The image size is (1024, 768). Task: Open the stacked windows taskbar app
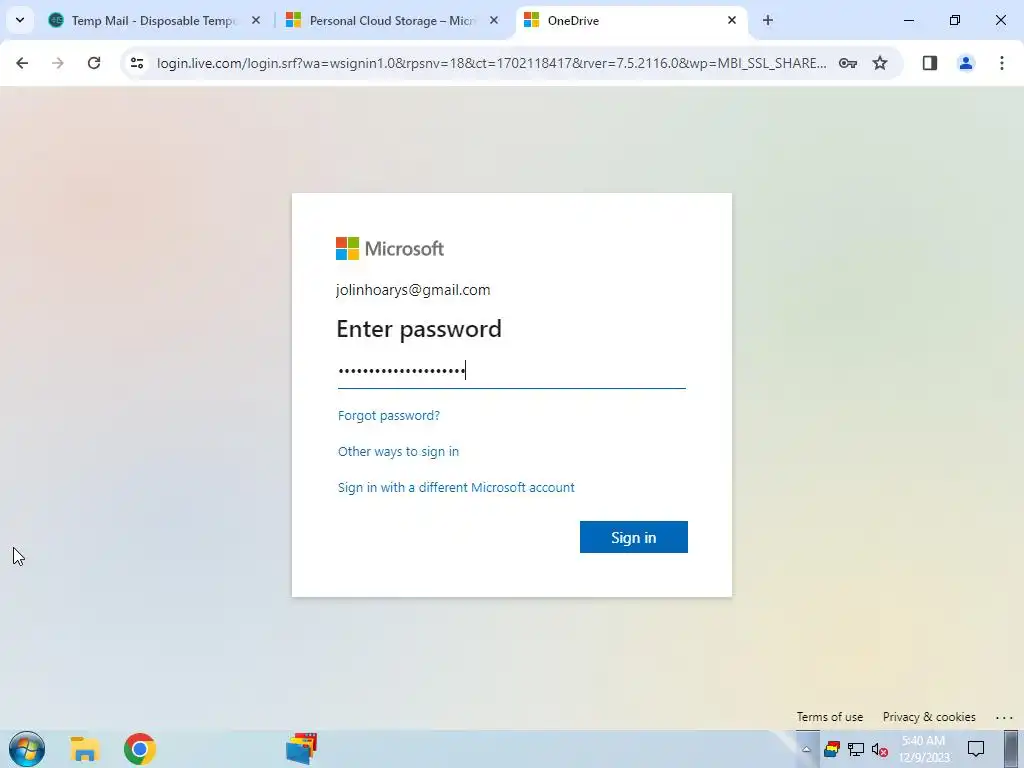click(x=301, y=748)
